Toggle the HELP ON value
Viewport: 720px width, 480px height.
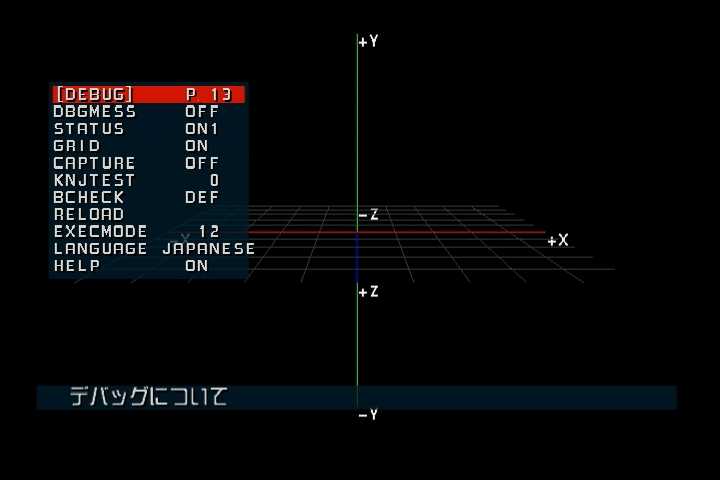pyautogui.click(x=197, y=266)
